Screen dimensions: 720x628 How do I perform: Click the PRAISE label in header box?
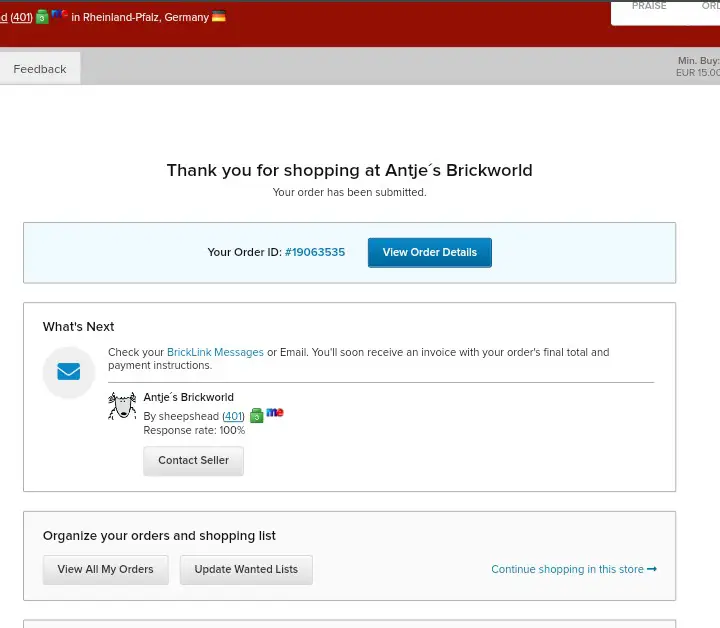click(649, 6)
